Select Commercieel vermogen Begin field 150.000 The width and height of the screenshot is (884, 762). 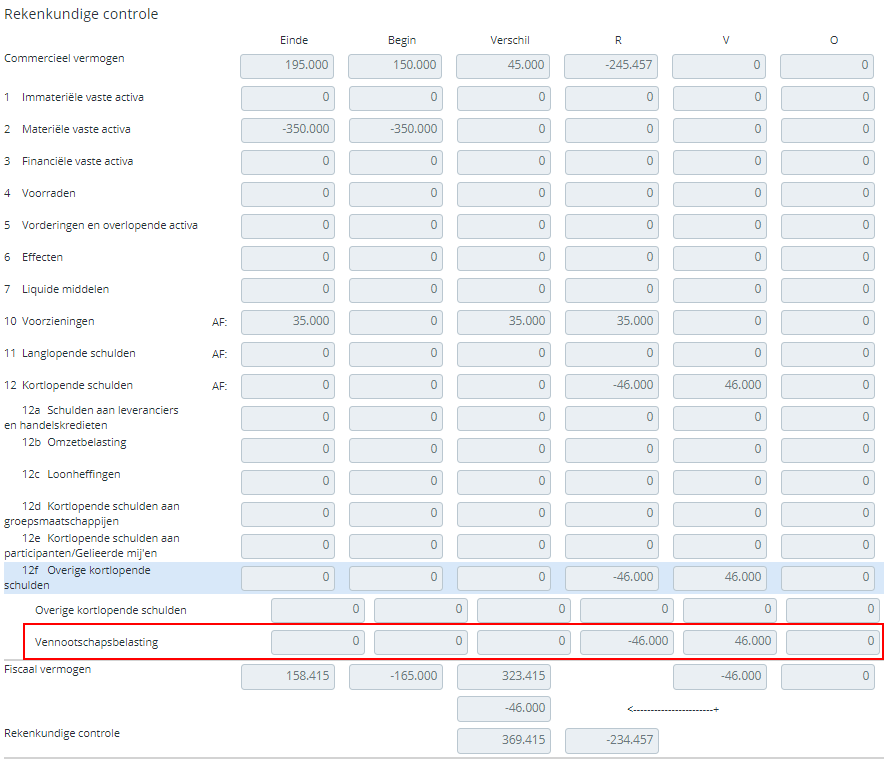(x=395, y=66)
